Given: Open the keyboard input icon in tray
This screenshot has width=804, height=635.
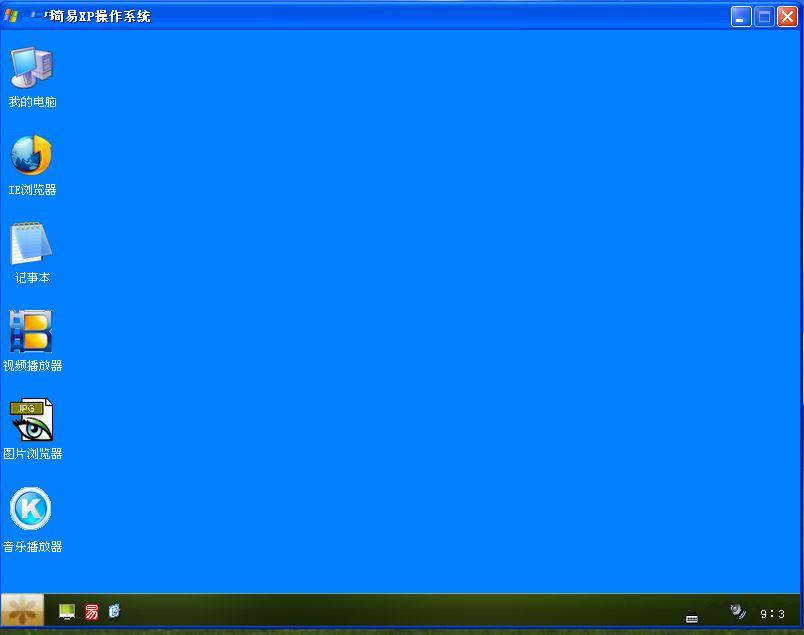Looking at the screenshot, I should tap(692, 617).
